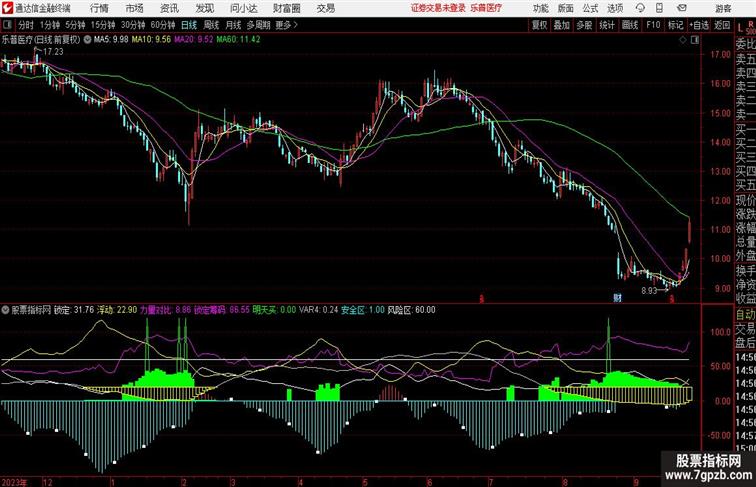Toggle the side panel icon beside the diamond
The width and height of the screenshot is (756, 487).
pos(695,40)
